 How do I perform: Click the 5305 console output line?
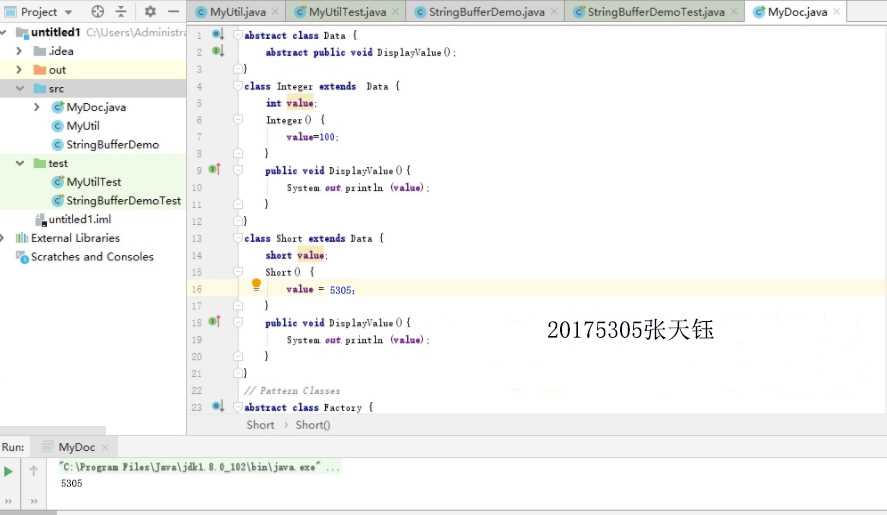[71, 483]
